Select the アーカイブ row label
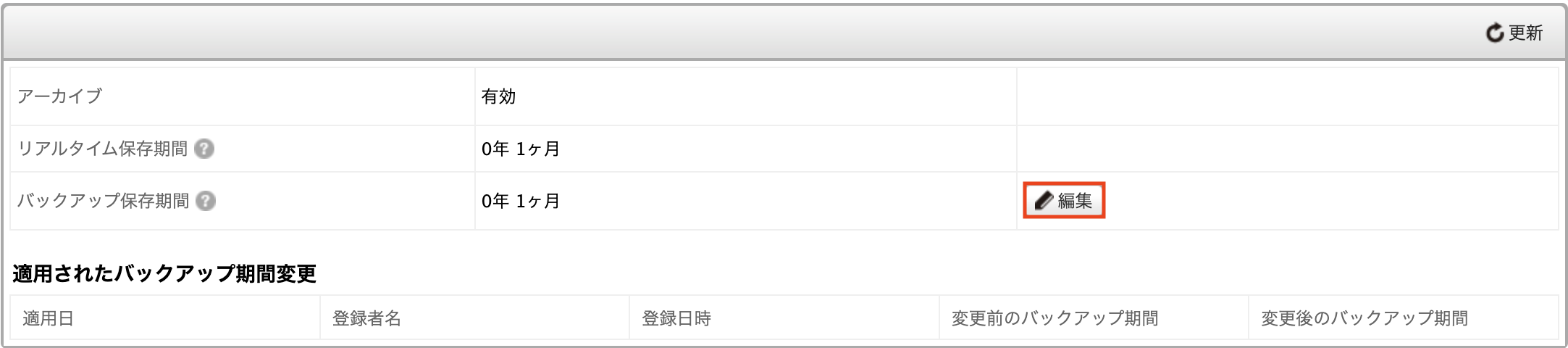 click(59, 96)
